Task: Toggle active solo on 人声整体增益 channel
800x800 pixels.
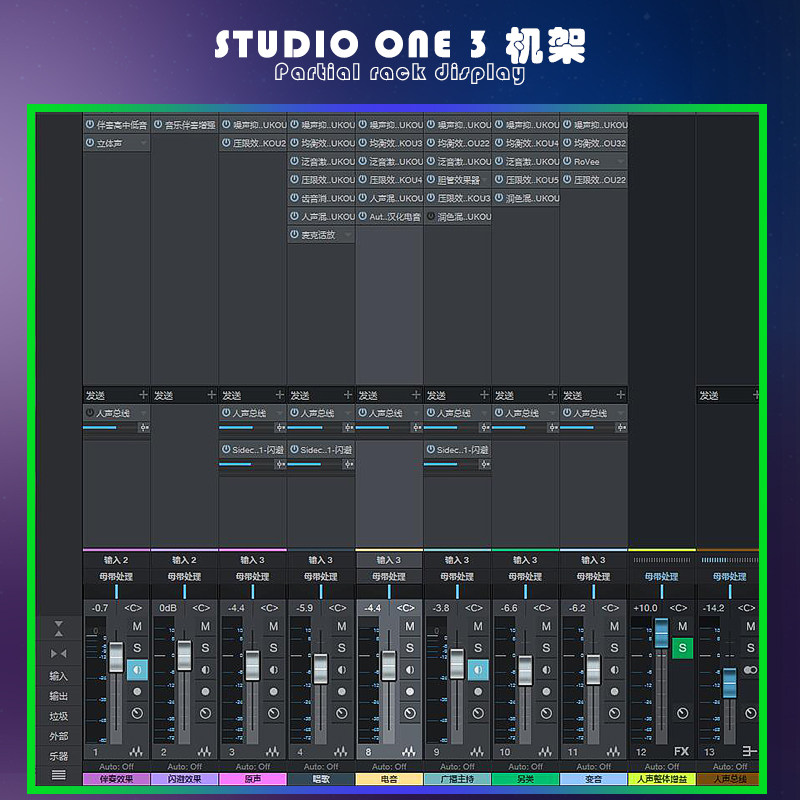Action: (x=683, y=648)
